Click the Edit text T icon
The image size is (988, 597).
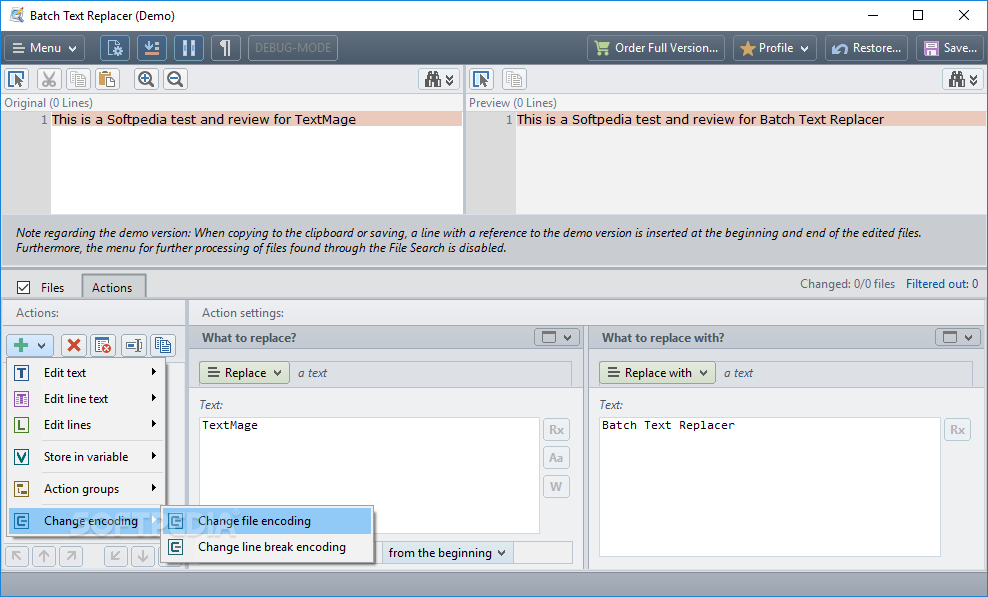[x=21, y=373]
